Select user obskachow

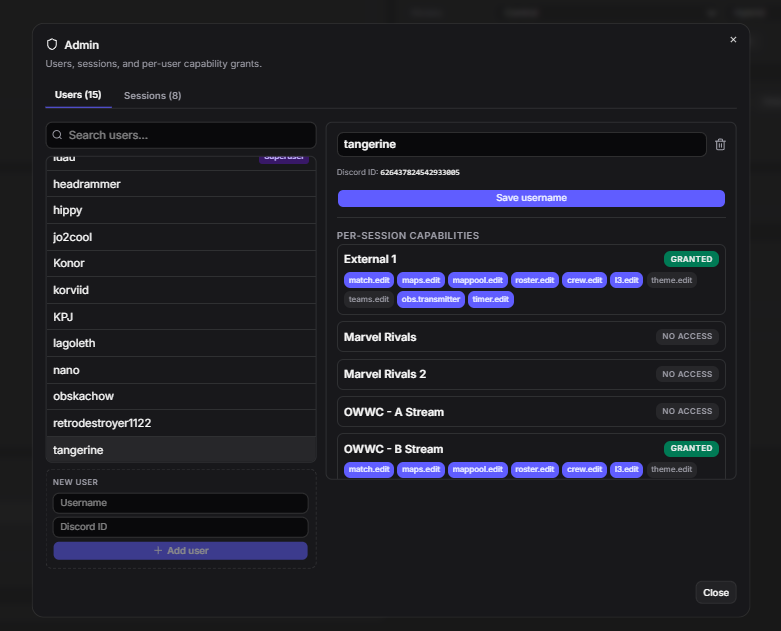(x=181, y=396)
